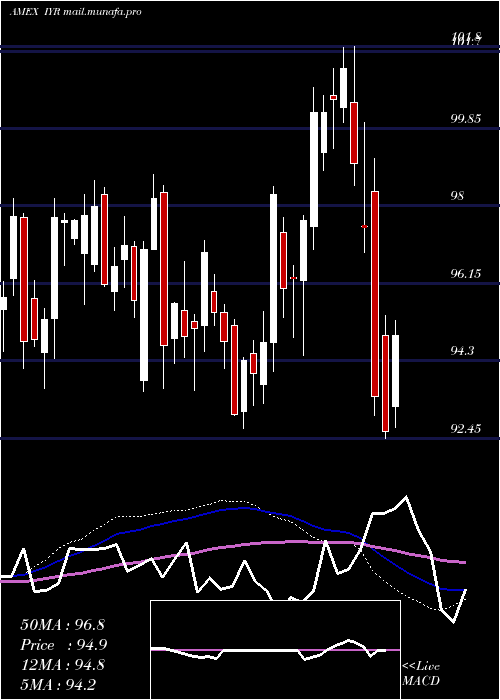The height and width of the screenshot is (700, 500).
Task: Select the 99.85 price level label
Action: pos(466,118)
